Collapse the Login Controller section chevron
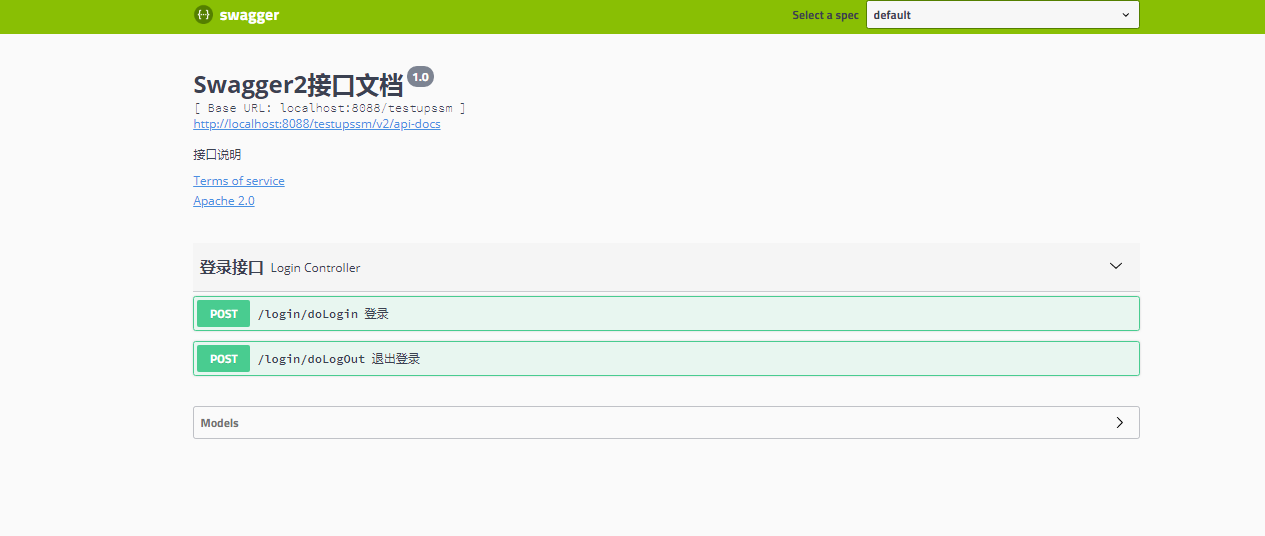The height and width of the screenshot is (536, 1265). [1116, 267]
